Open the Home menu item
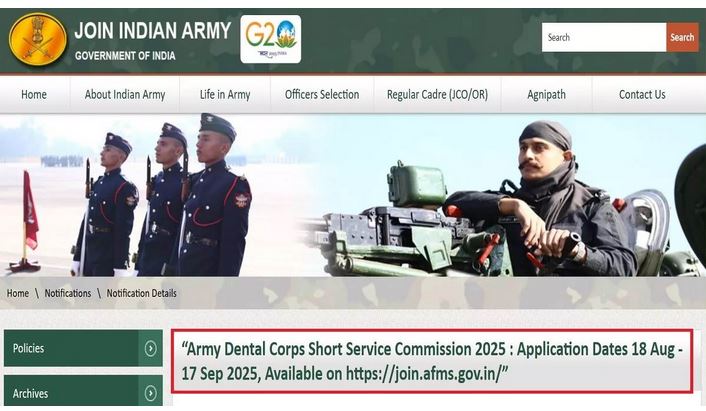This screenshot has height=411, width=706. click(x=34, y=95)
